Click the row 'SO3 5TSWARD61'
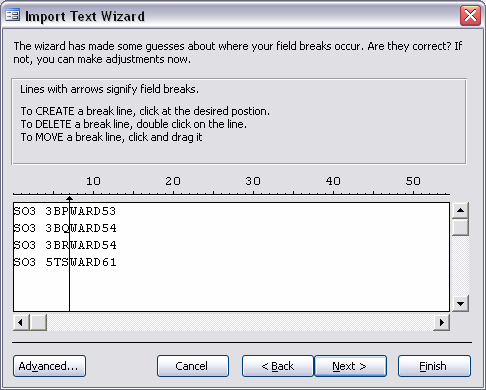The image size is (486, 390). point(65,262)
